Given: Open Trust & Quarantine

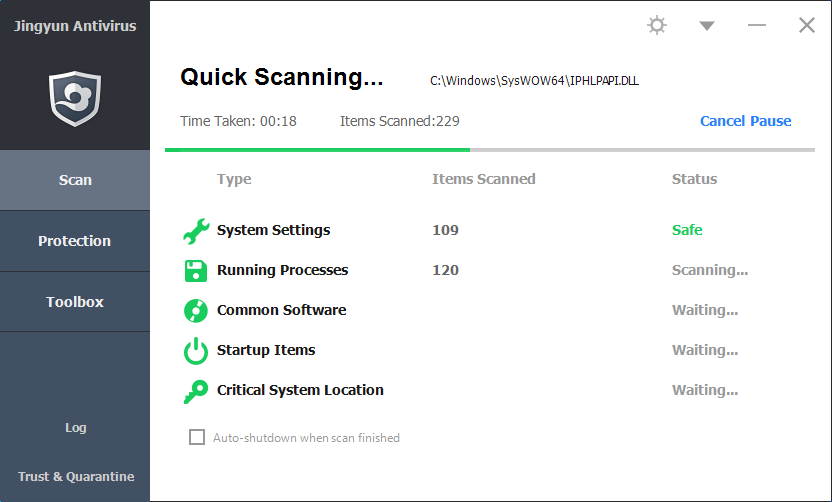Looking at the screenshot, I should coord(76,477).
